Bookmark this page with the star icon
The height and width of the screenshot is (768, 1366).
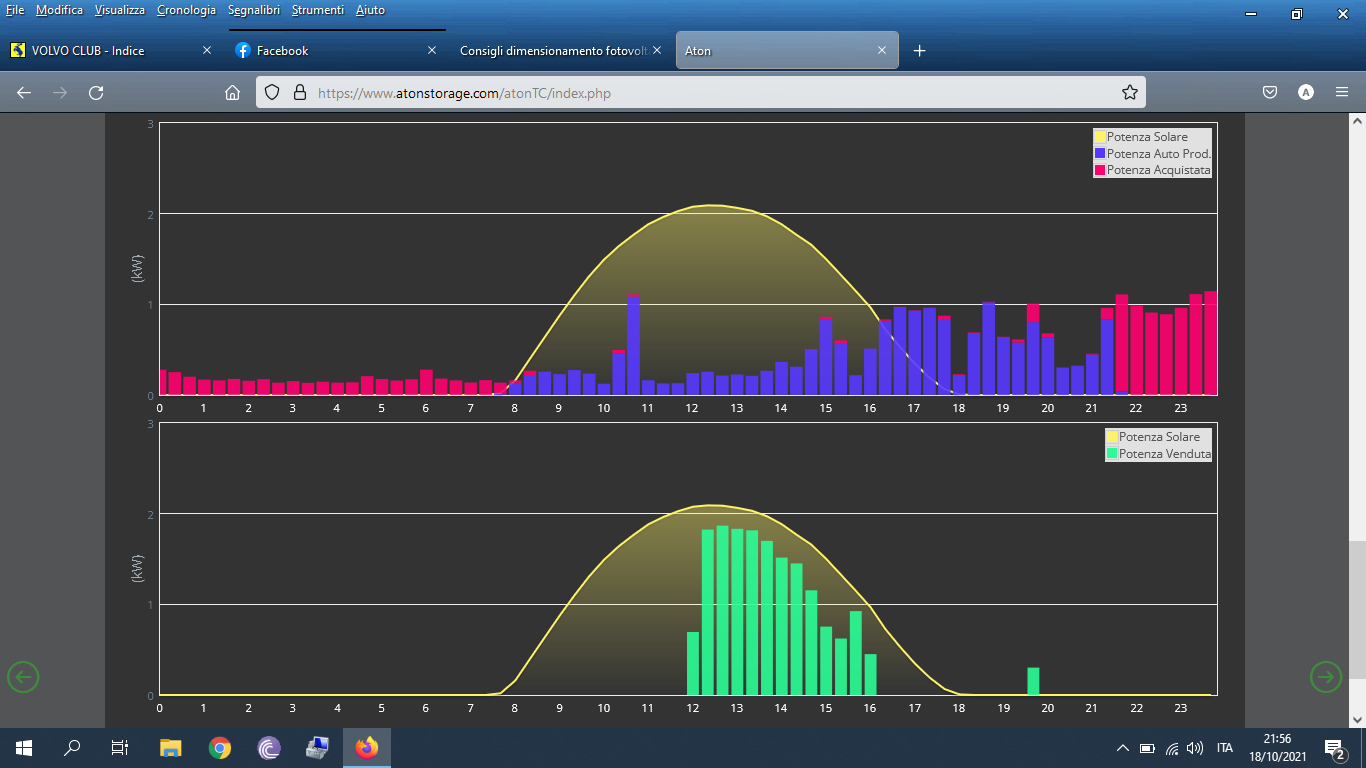(1130, 93)
